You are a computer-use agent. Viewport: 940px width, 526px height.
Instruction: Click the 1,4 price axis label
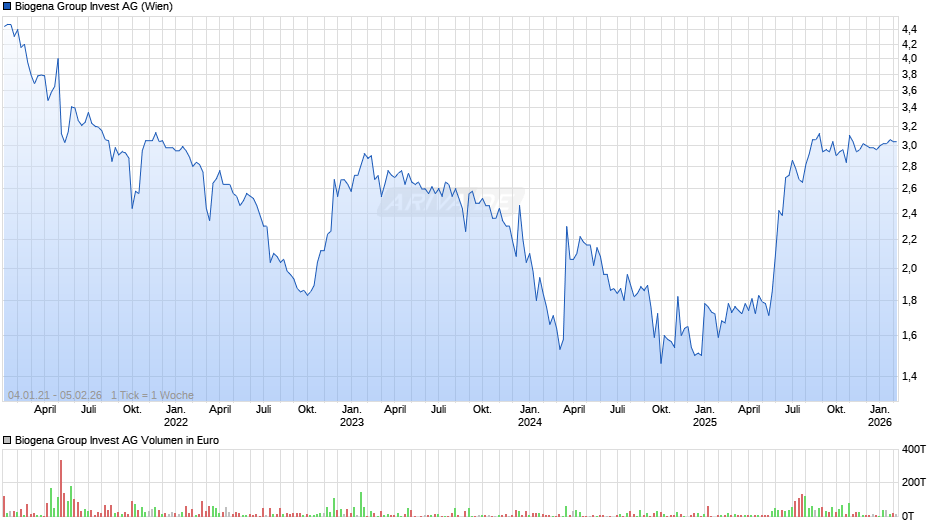click(909, 376)
